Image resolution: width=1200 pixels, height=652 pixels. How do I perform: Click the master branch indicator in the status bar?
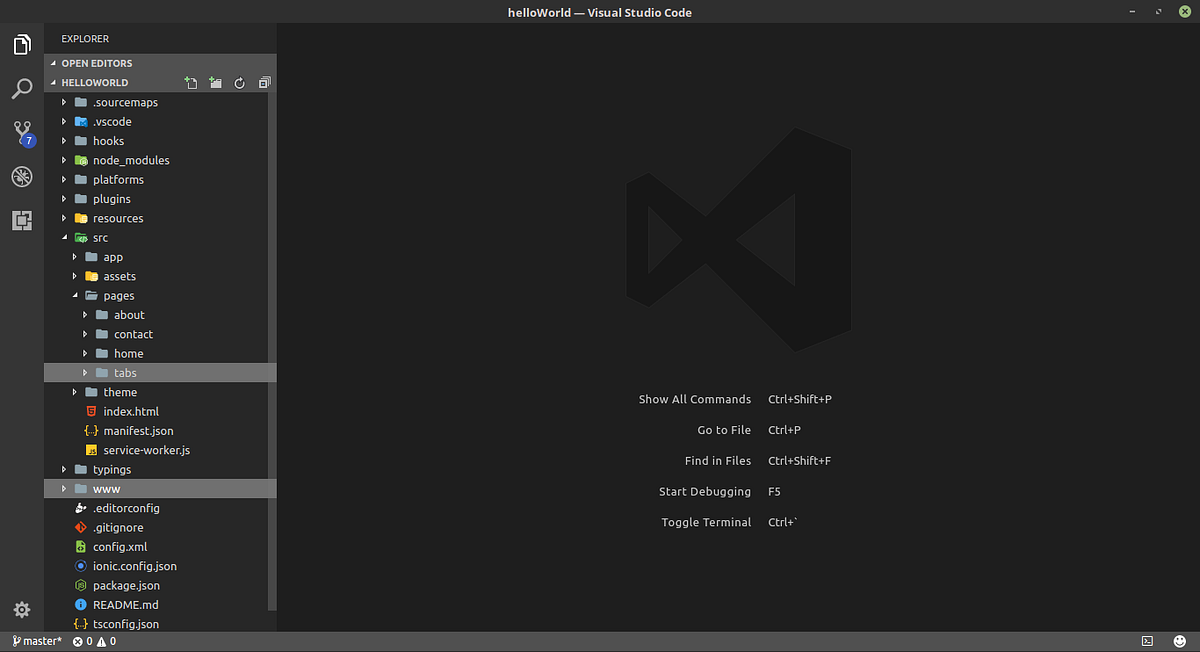(36, 641)
